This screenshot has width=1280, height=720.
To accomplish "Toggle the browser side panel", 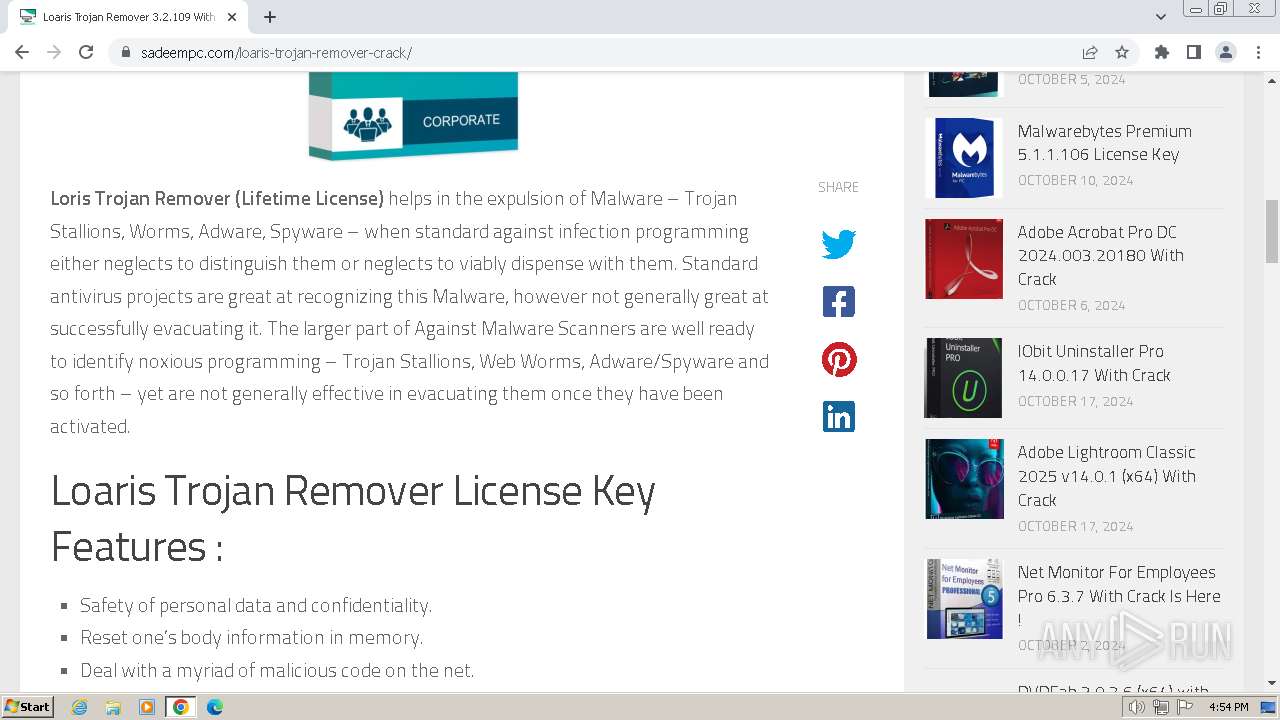I will pyautogui.click(x=1193, y=52).
